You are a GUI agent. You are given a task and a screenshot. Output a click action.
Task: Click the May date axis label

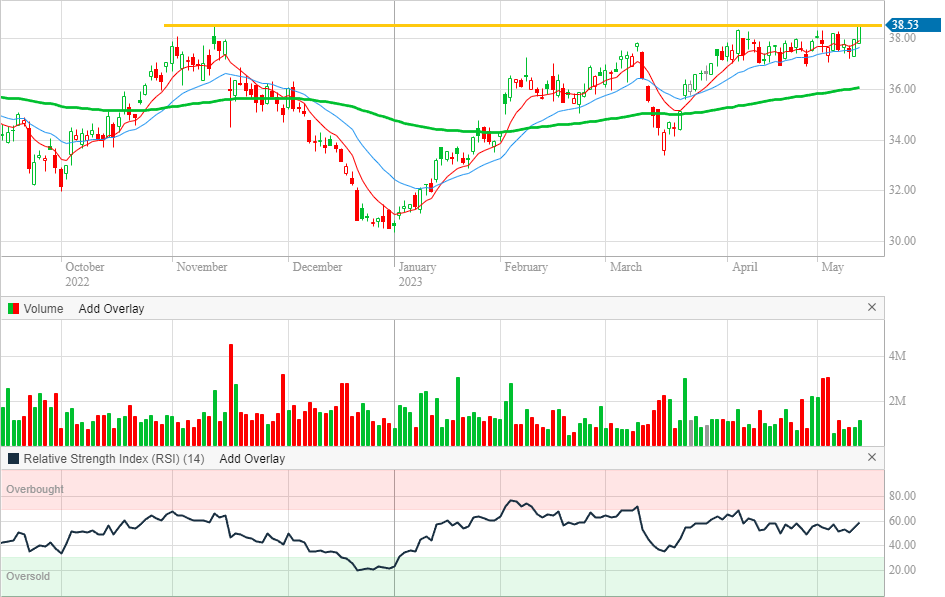[x=832, y=267]
